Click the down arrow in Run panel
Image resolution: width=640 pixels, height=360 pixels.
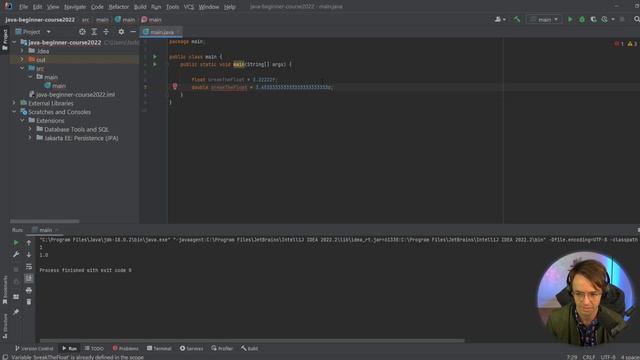coord(29,254)
